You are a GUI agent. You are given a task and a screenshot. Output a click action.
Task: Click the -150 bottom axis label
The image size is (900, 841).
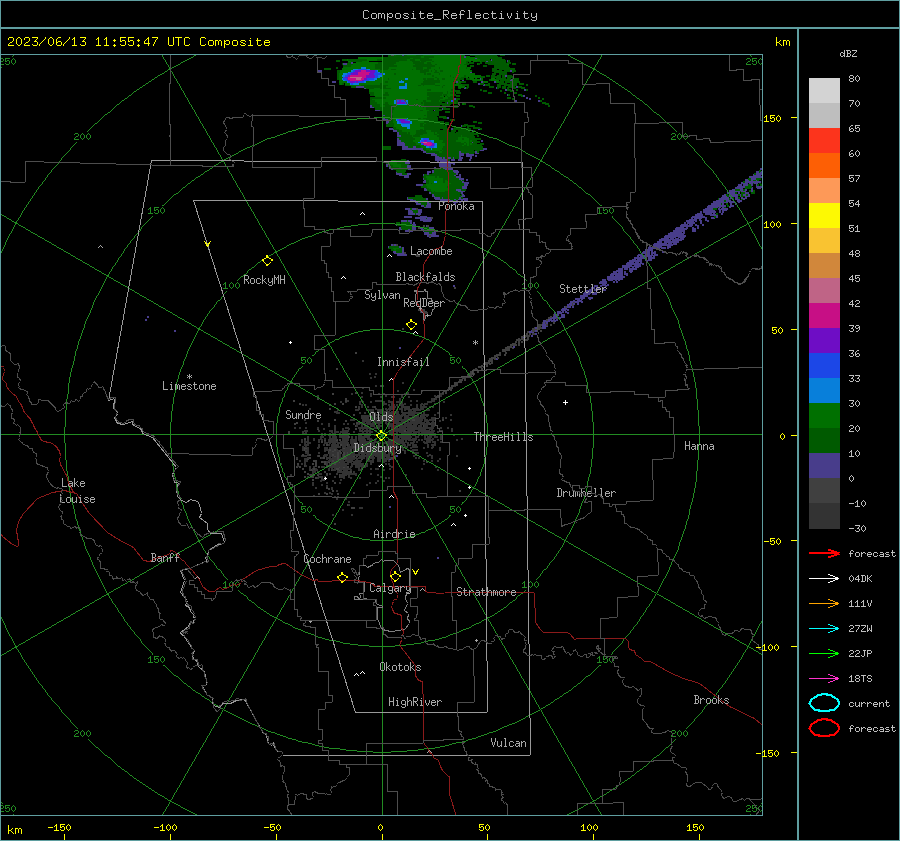point(59,827)
